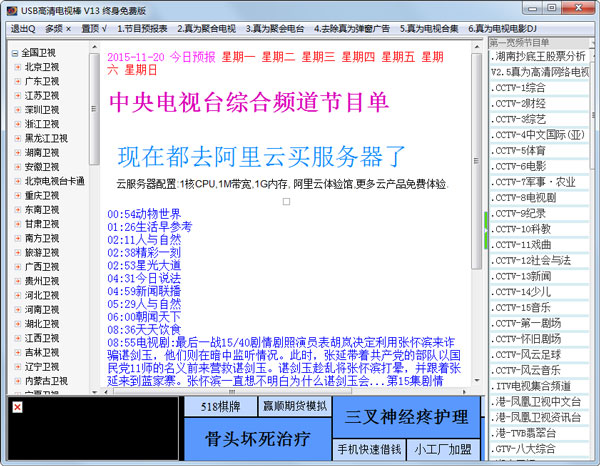The width and height of the screenshot is (600, 466).
Task: Click the 骨头坏死治疗 ad button
Action: [258, 439]
